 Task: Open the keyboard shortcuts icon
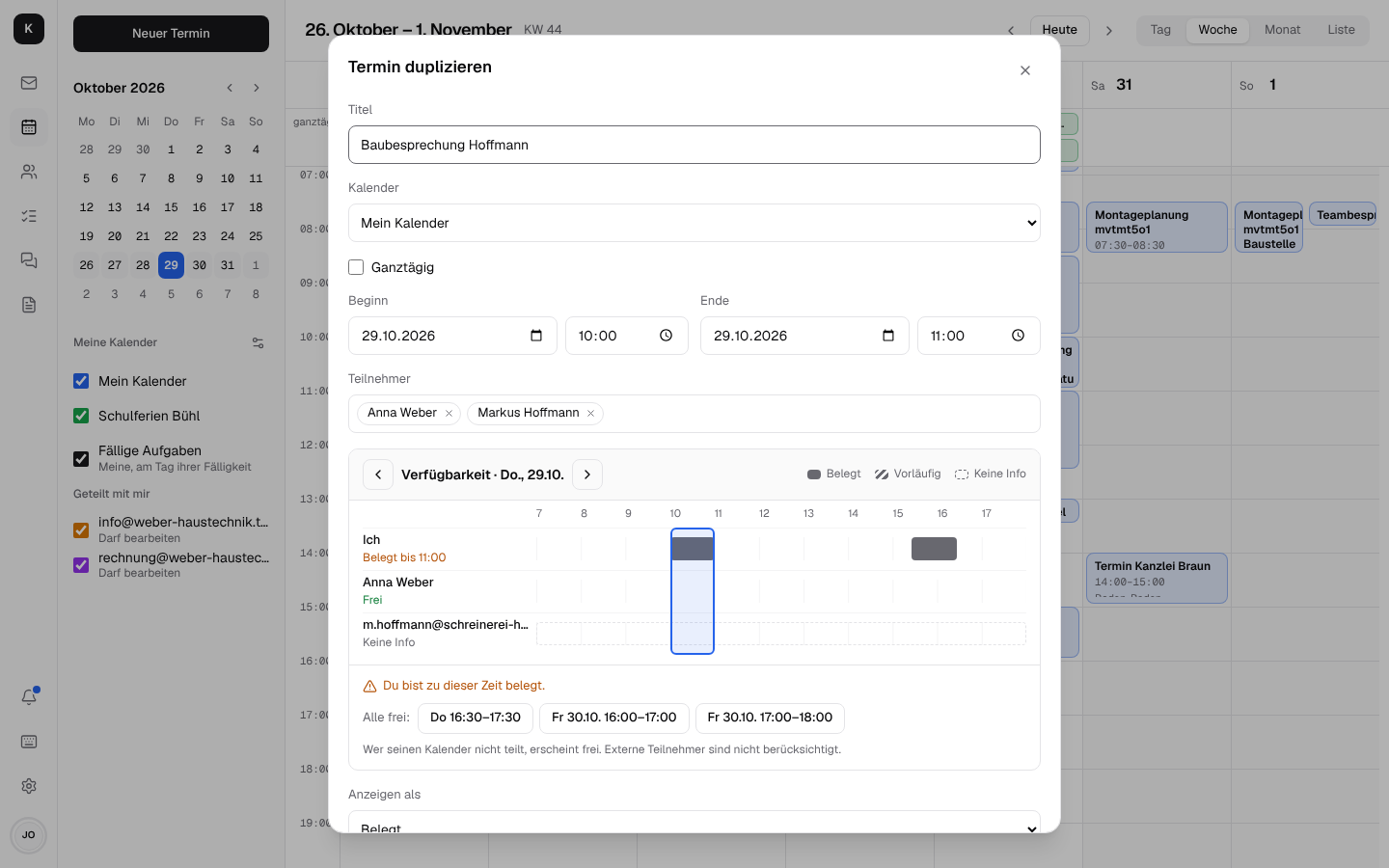coord(29,742)
